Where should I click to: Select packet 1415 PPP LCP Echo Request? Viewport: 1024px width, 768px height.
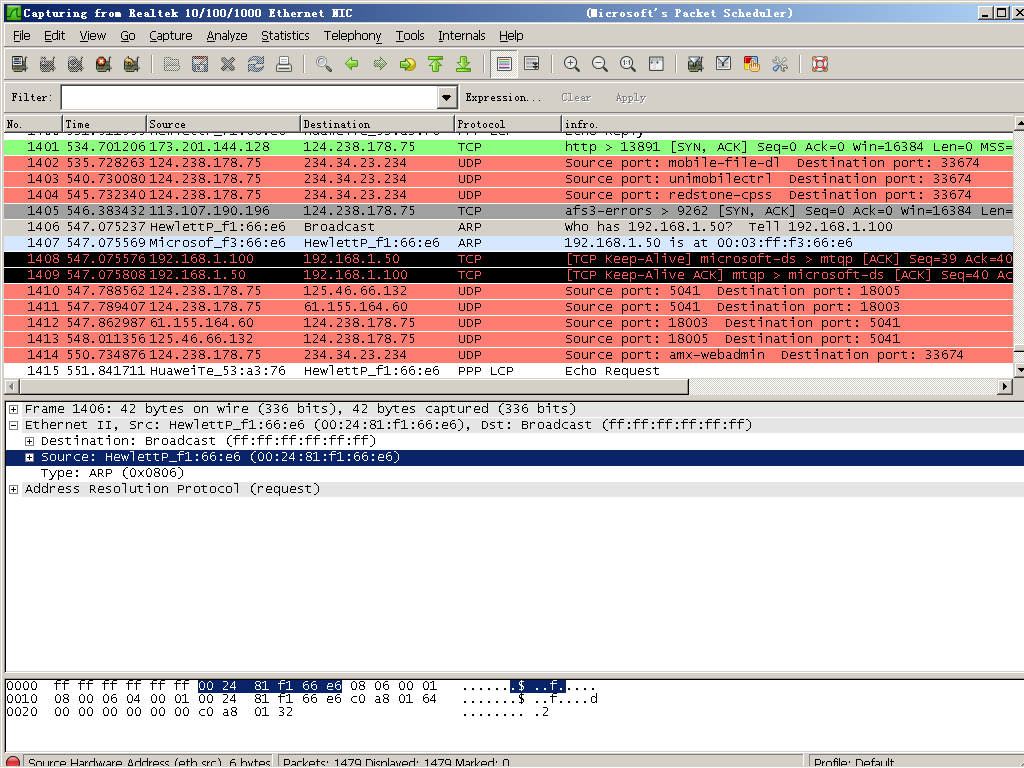click(x=509, y=371)
